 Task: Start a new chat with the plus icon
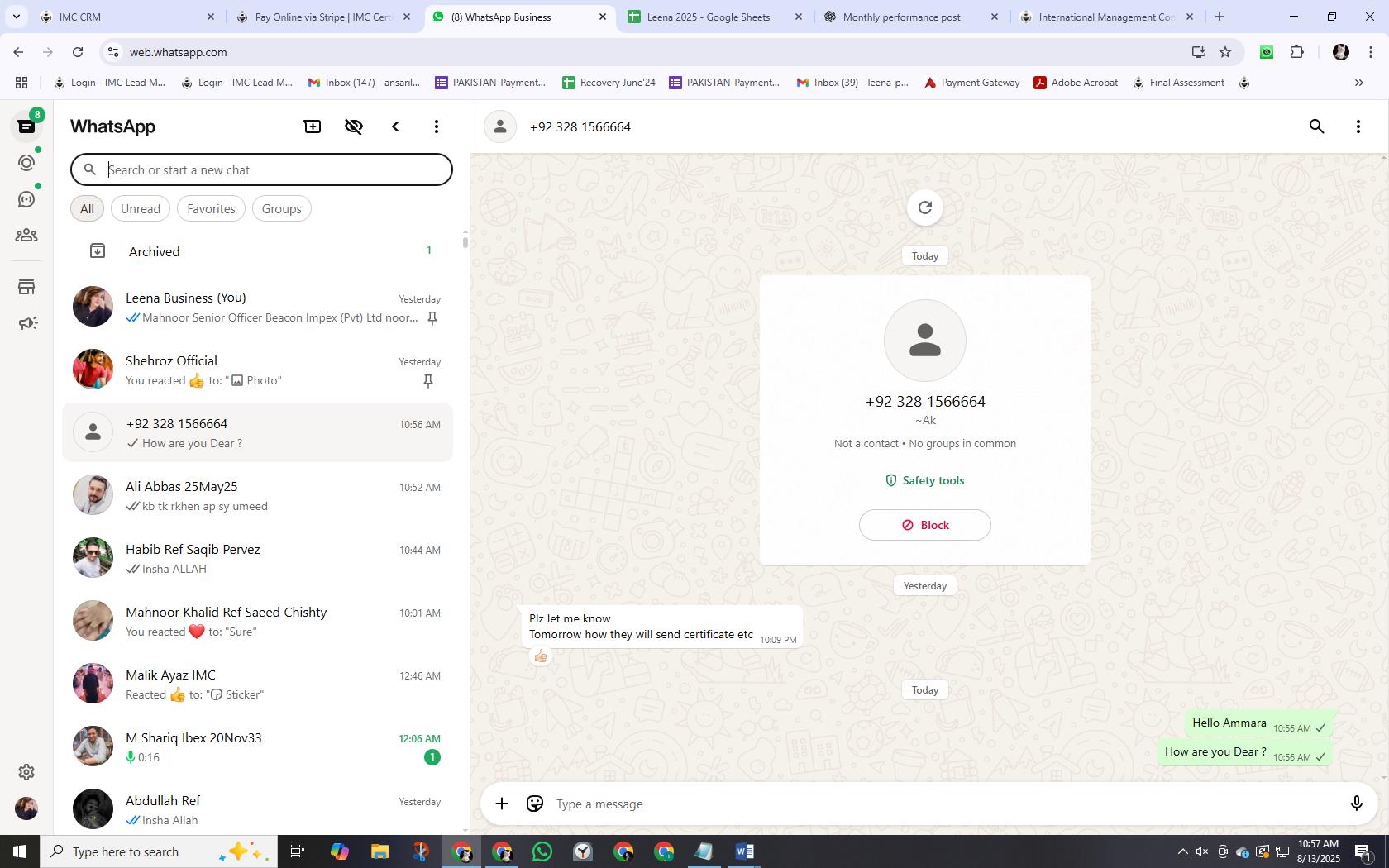click(313, 126)
